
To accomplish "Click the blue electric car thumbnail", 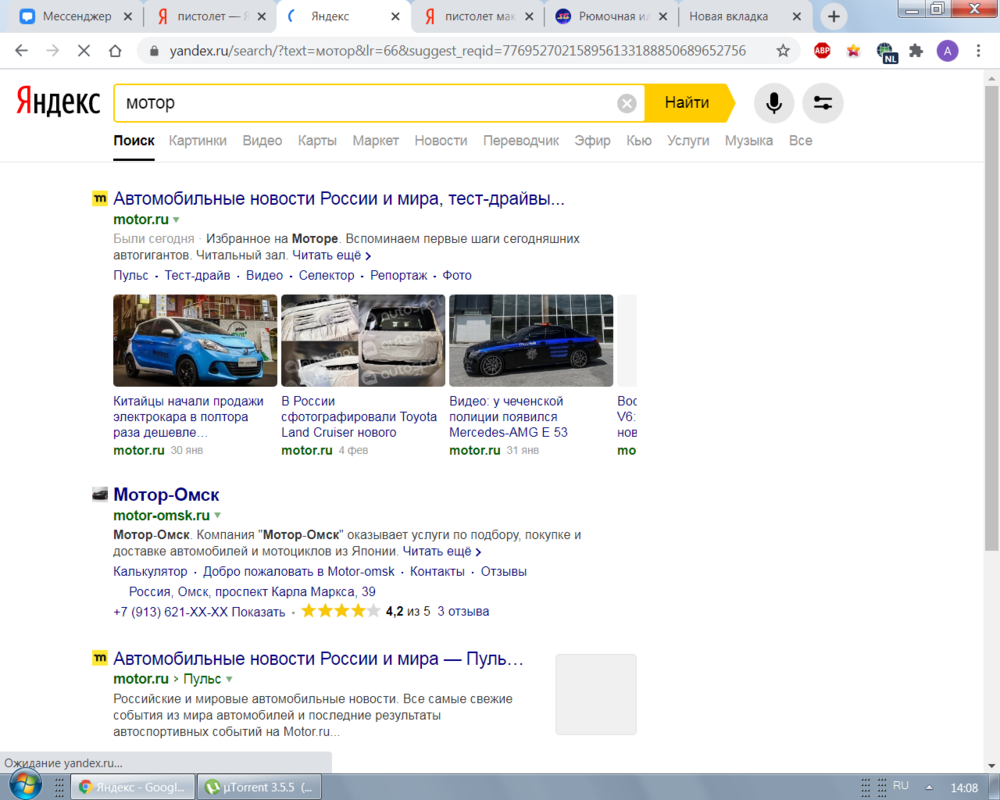I will (195, 341).
